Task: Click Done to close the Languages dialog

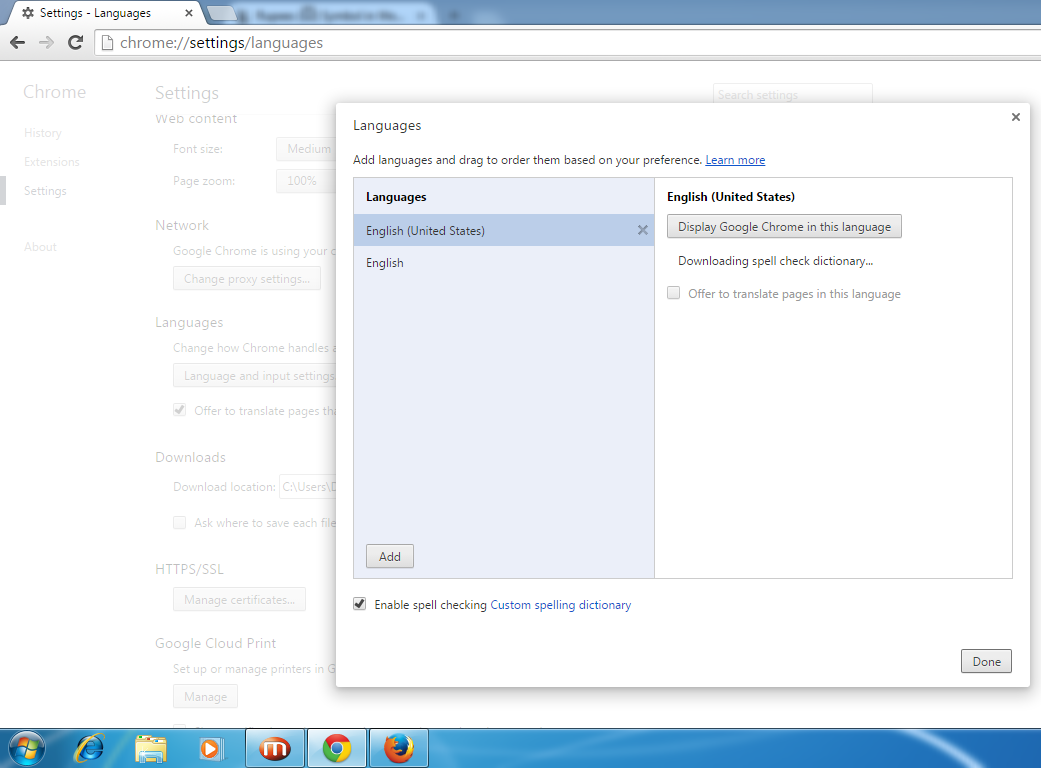Action: 987,661
